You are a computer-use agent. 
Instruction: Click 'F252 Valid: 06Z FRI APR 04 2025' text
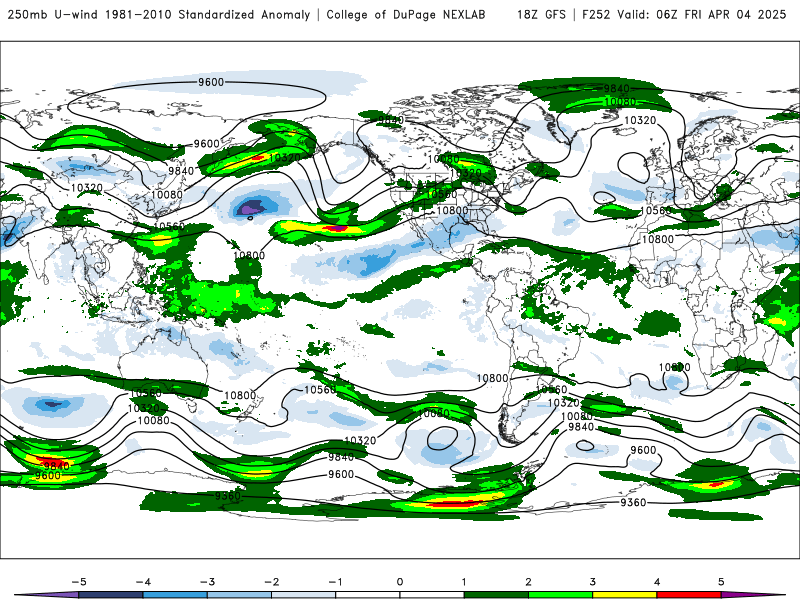tap(684, 14)
